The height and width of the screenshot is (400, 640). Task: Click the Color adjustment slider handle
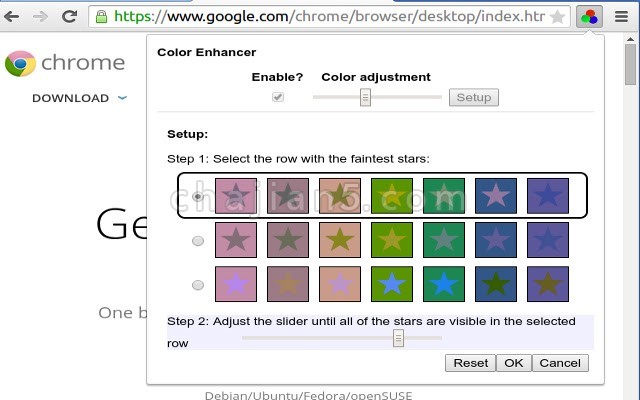pos(365,98)
